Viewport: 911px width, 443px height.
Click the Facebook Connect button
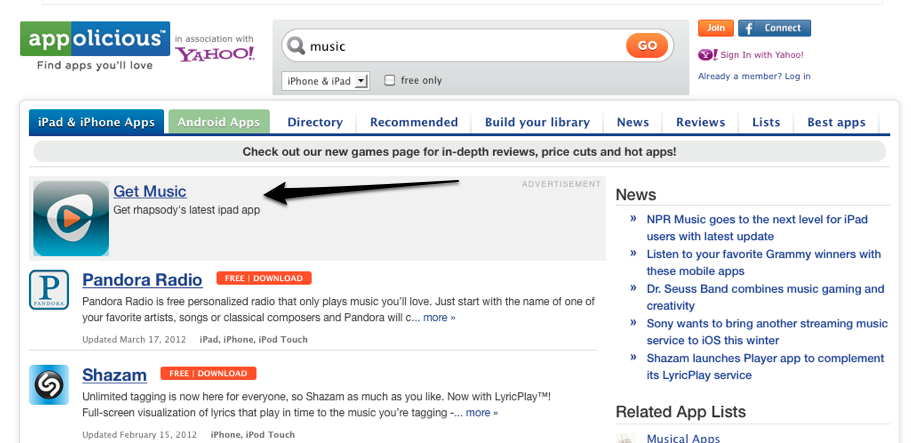point(774,28)
